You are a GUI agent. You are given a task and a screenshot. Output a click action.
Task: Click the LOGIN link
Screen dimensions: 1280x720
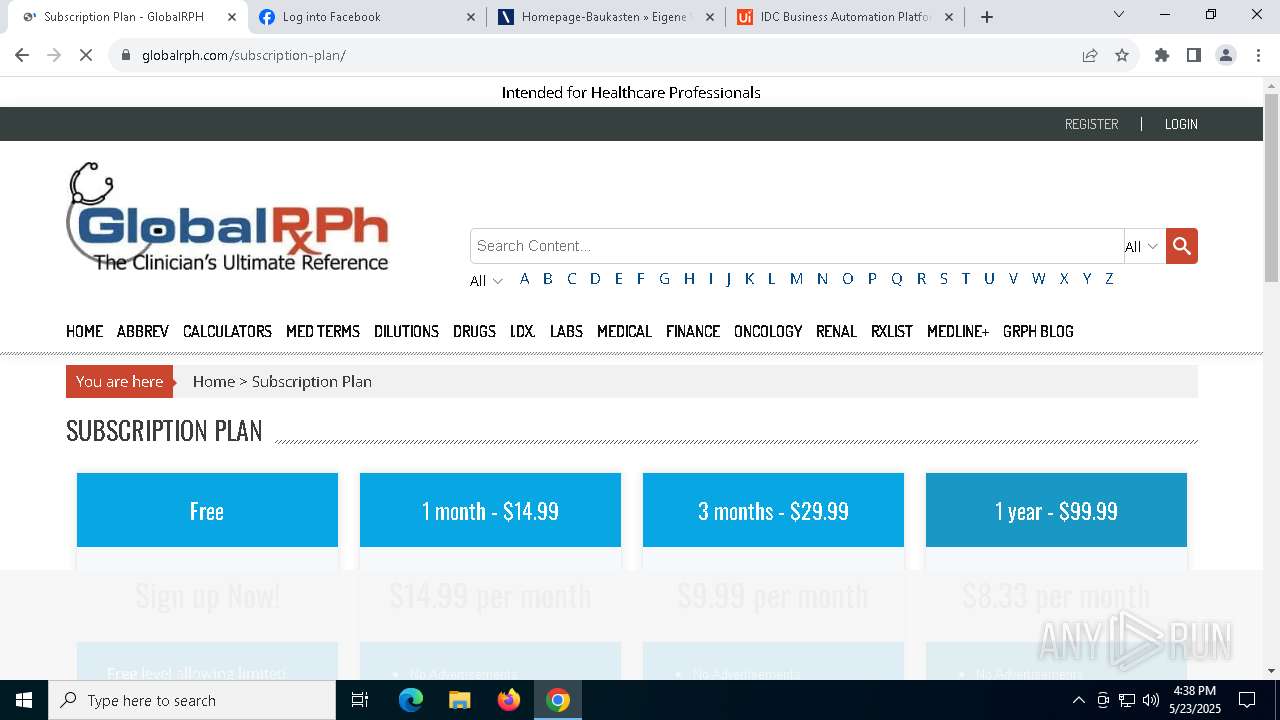coord(1181,124)
